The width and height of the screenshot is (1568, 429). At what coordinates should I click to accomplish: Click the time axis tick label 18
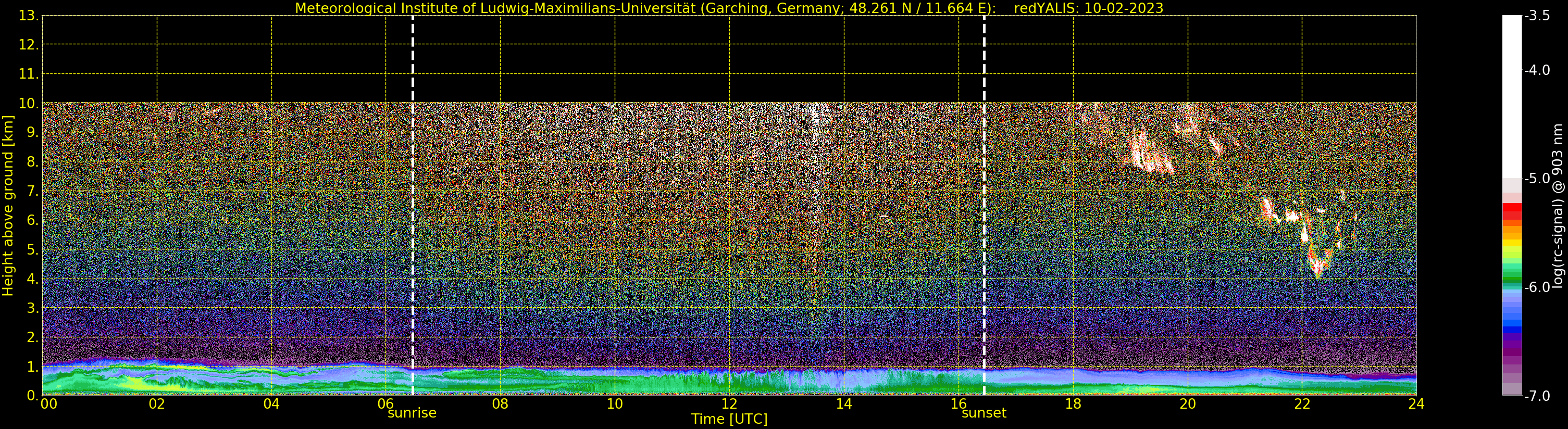pyautogui.click(x=1073, y=404)
